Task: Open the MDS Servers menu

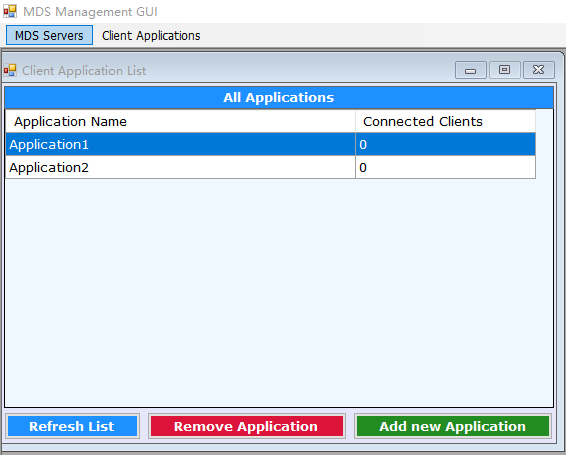Action: coord(49,35)
